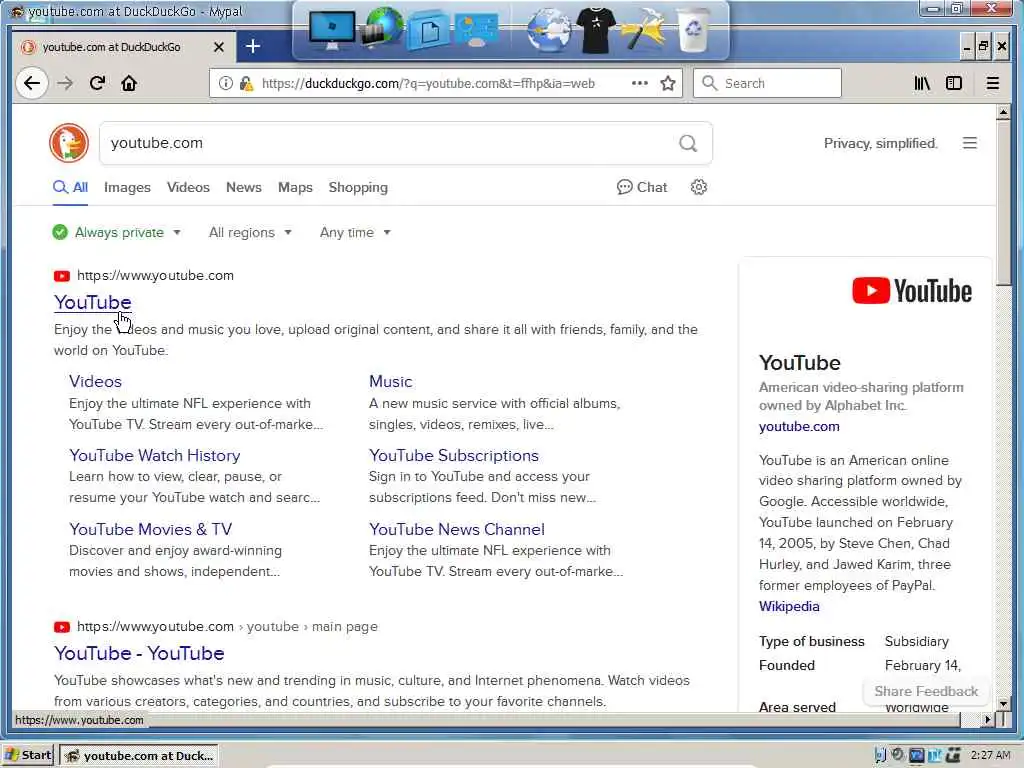Switch to the Shopping tab
This screenshot has width=1024, height=768.
click(x=358, y=187)
